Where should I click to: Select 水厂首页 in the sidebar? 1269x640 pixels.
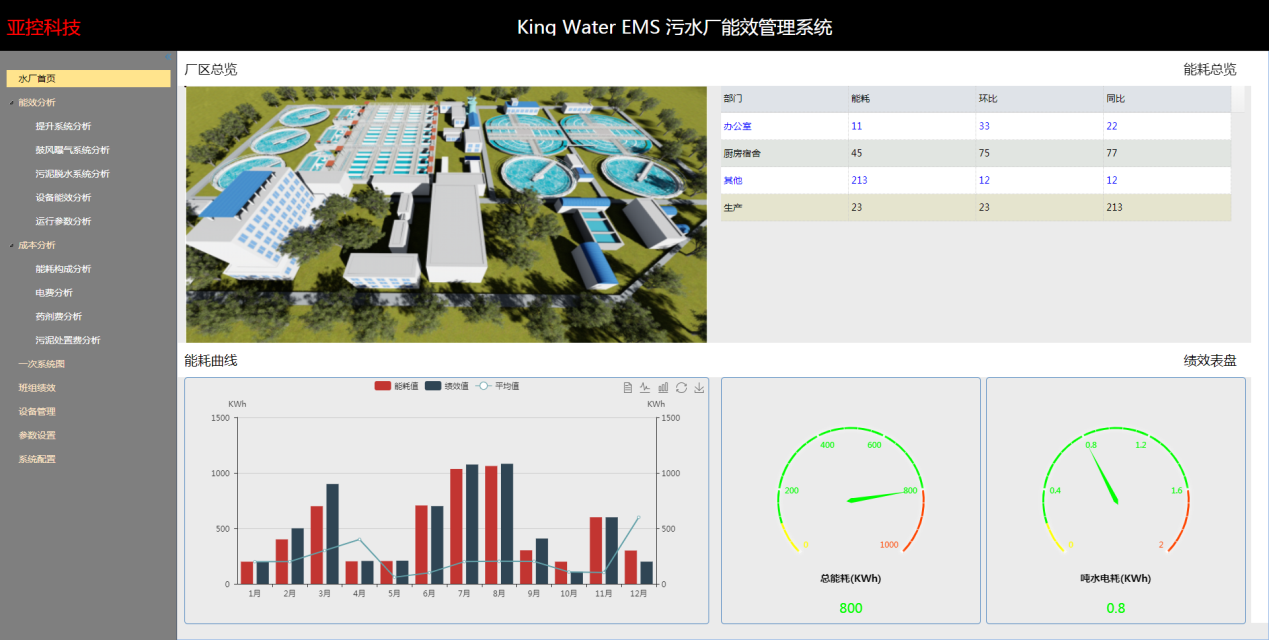tap(88, 78)
